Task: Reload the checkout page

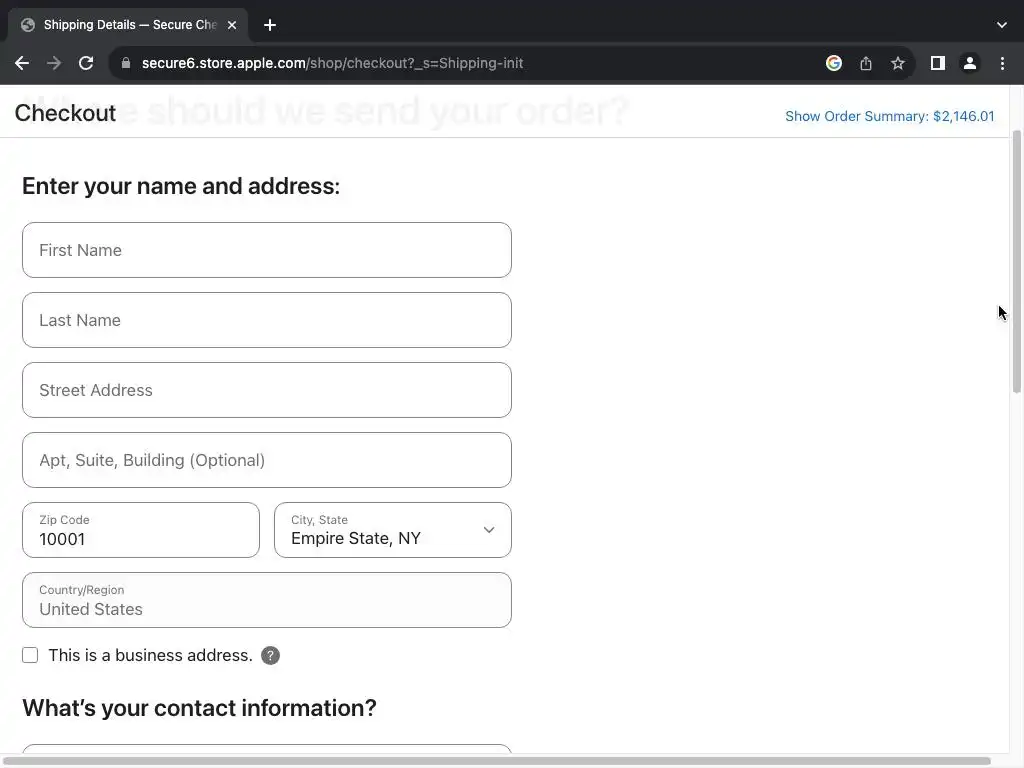Action: click(86, 63)
